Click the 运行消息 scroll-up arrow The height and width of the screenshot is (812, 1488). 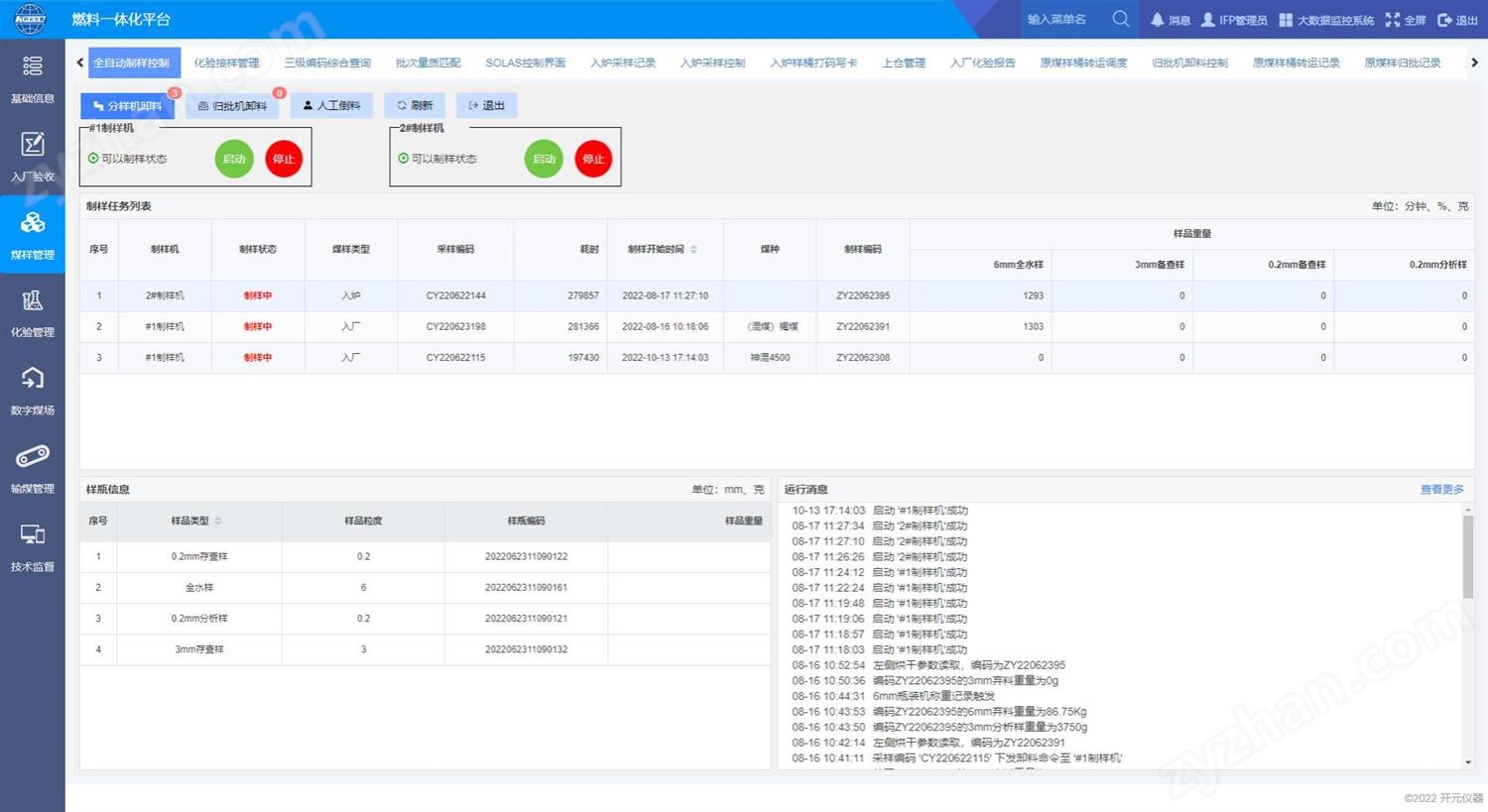tap(1468, 510)
